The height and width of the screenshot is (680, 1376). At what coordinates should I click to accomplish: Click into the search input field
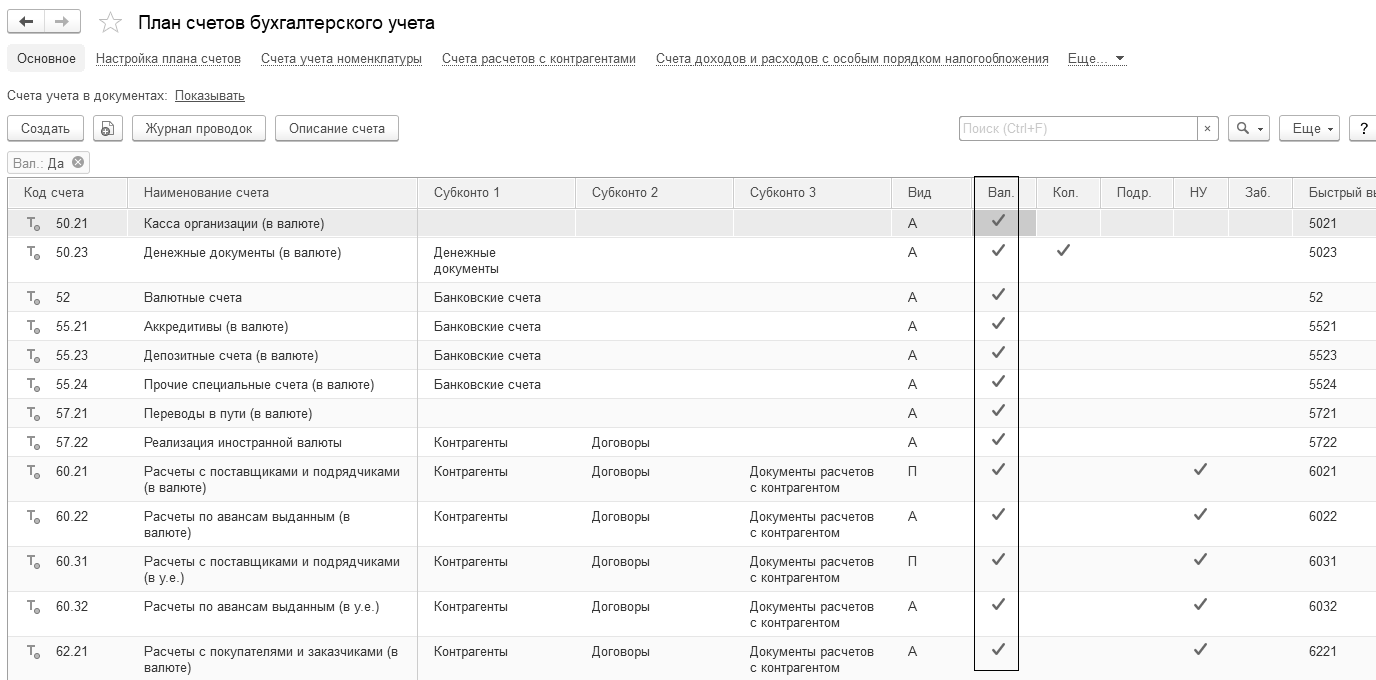point(1077,129)
